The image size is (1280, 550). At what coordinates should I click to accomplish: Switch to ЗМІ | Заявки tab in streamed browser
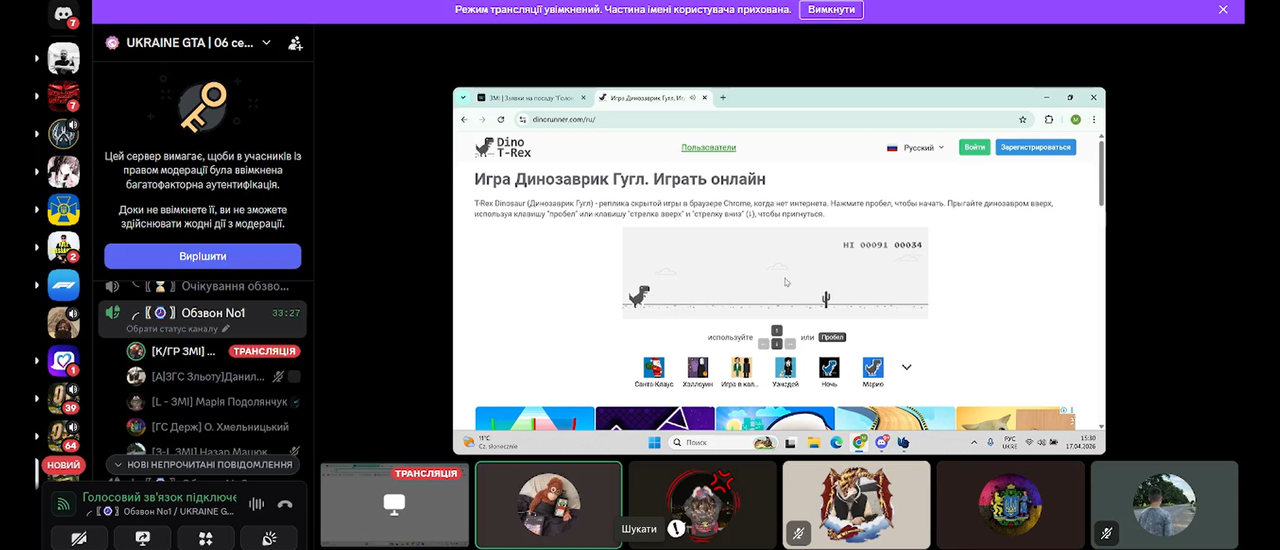[x=530, y=98]
